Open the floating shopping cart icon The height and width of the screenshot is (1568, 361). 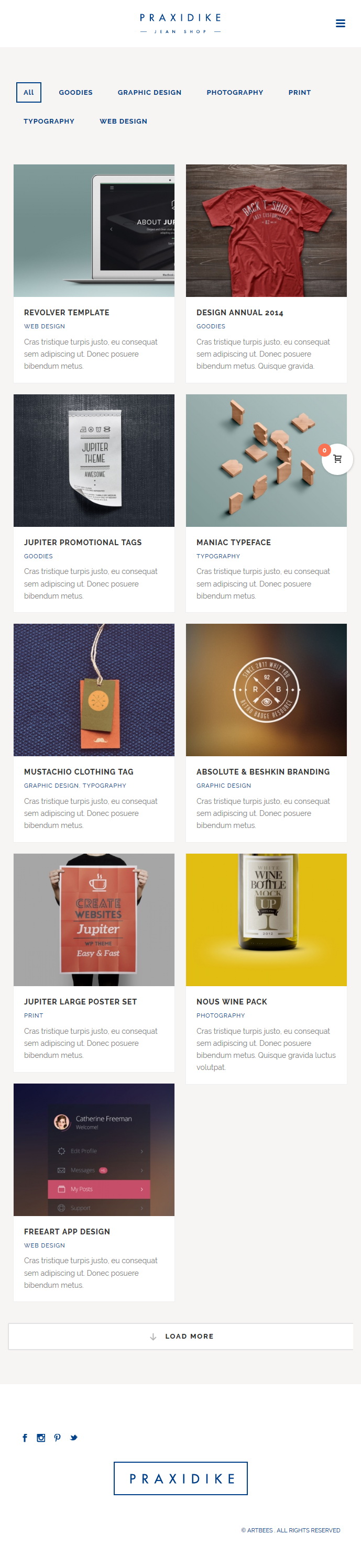(x=337, y=459)
